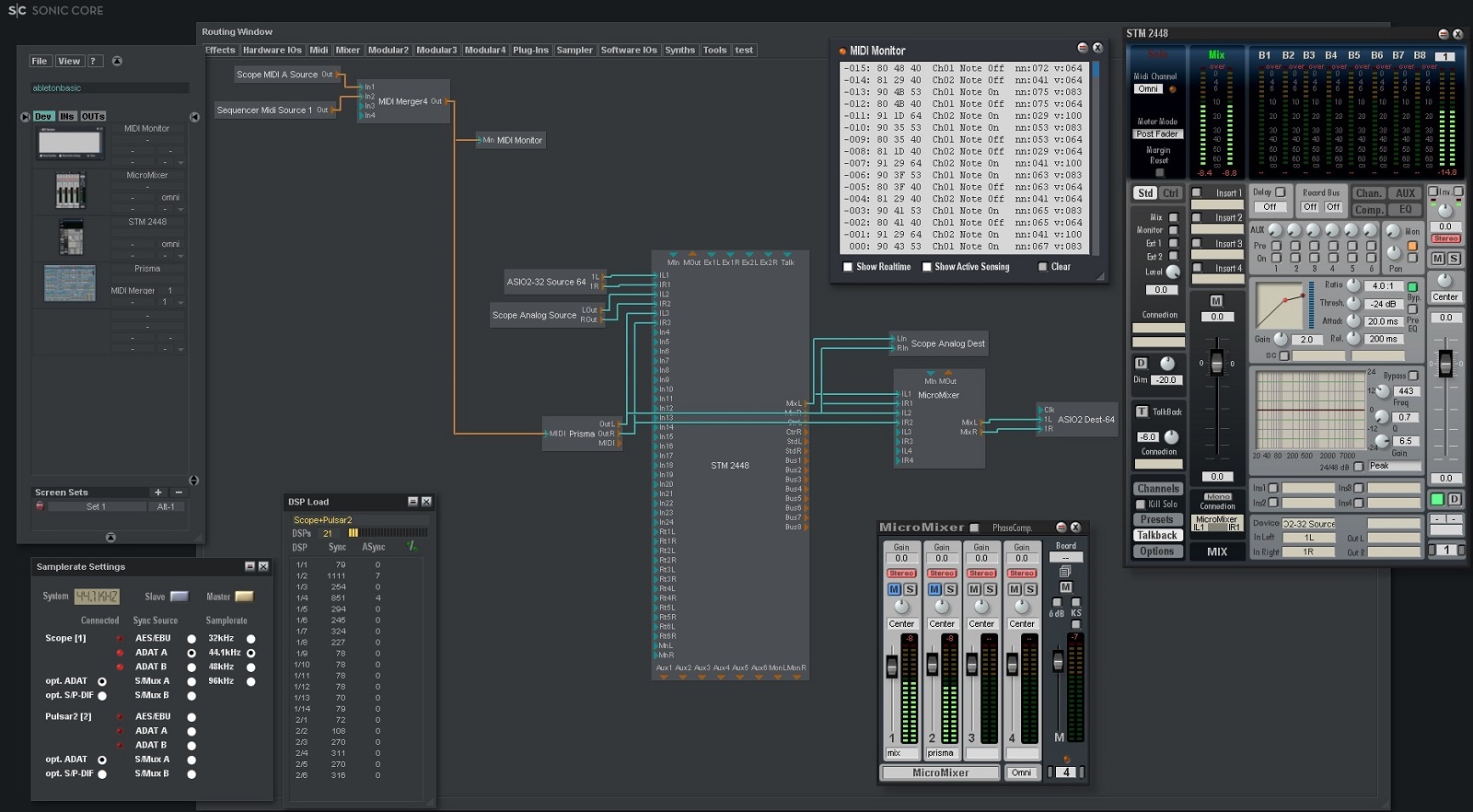
Task: Select the 96kHz samplerate radio button
Action: [250, 681]
